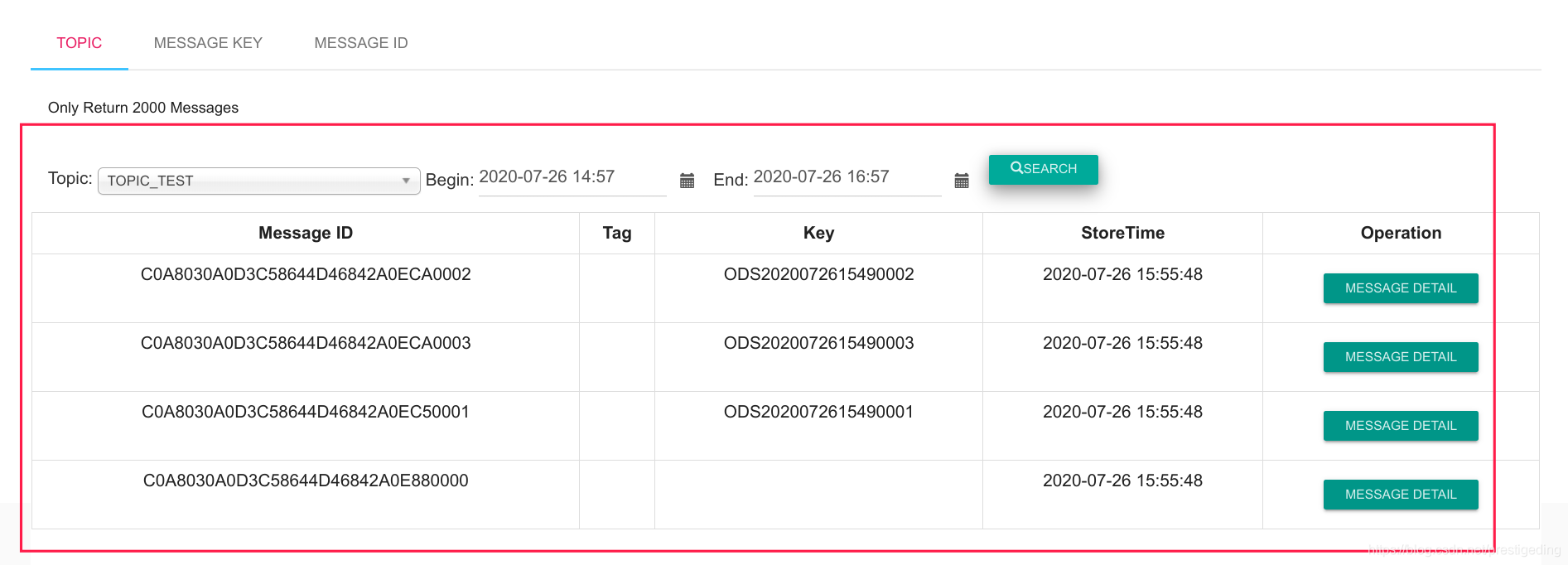Click the Topic dropdown arrow
This screenshot has width=1568, height=565.
(x=406, y=181)
